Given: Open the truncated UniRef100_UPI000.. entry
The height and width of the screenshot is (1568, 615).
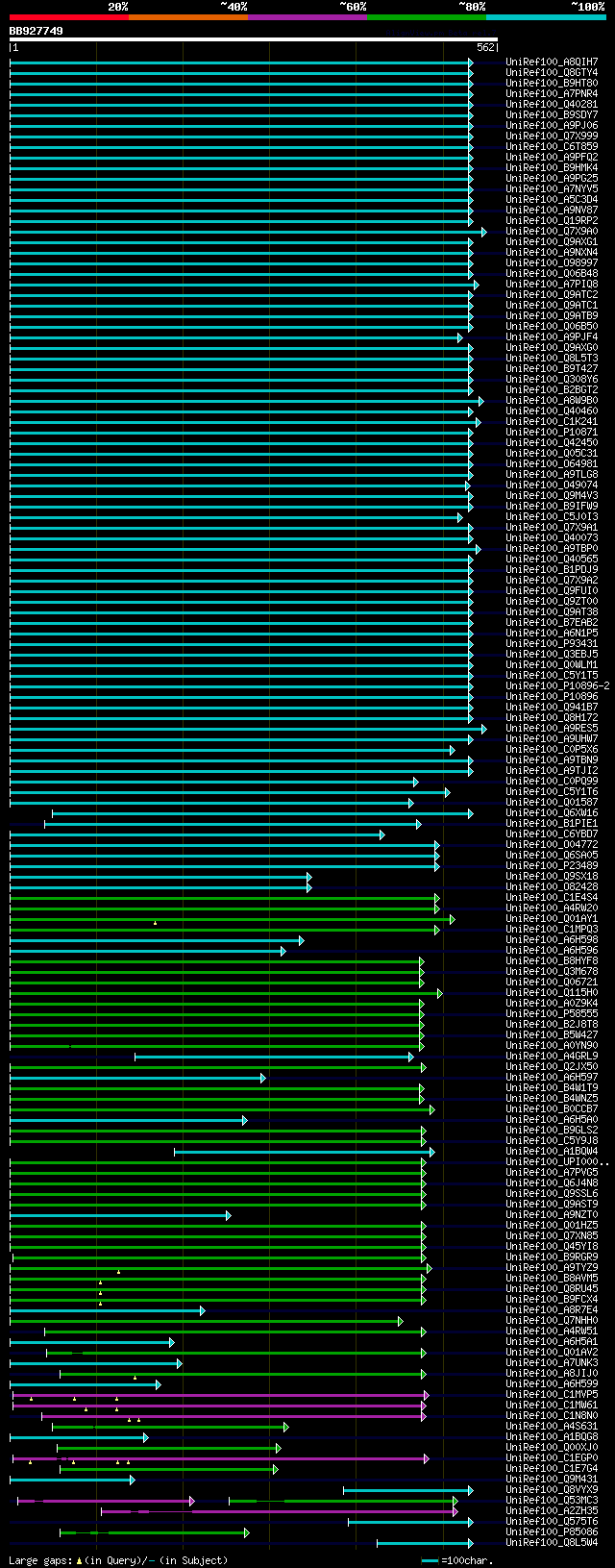Looking at the screenshot, I should click(x=557, y=1162).
